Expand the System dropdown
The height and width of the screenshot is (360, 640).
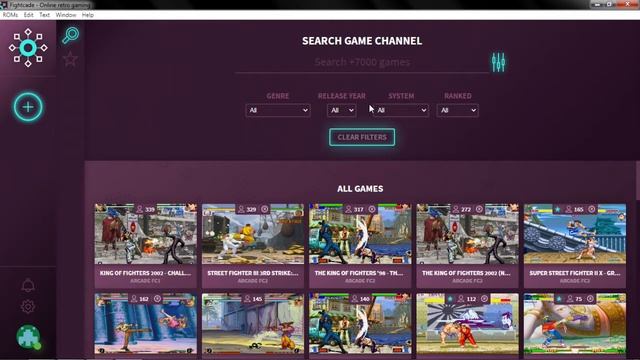tap(401, 110)
